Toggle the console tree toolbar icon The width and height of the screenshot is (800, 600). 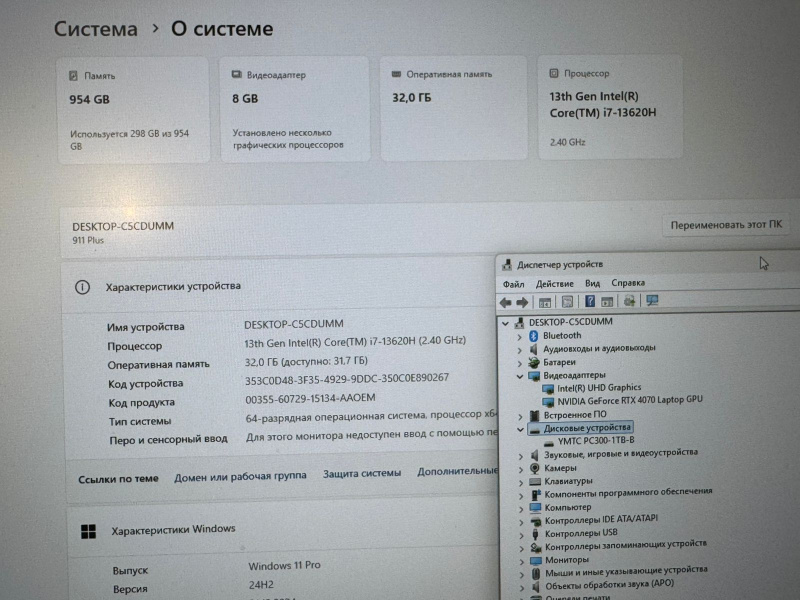pyautogui.click(x=545, y=302)
